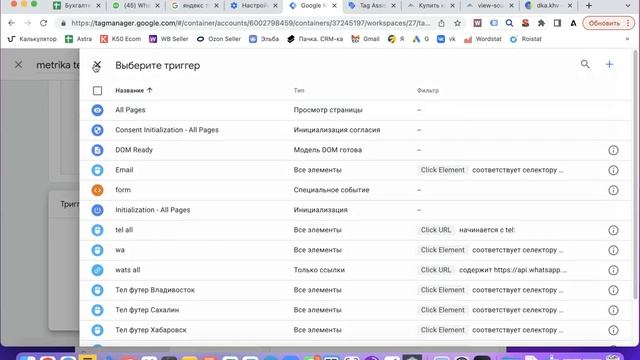Click Только ссылки type cell
Screen dimensions: 640x360
319,270
